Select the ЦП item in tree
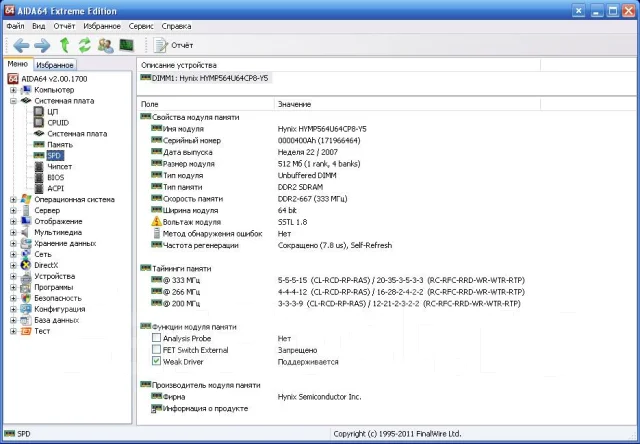The width and height of the screenshot is (640, 444). (53, 112)
